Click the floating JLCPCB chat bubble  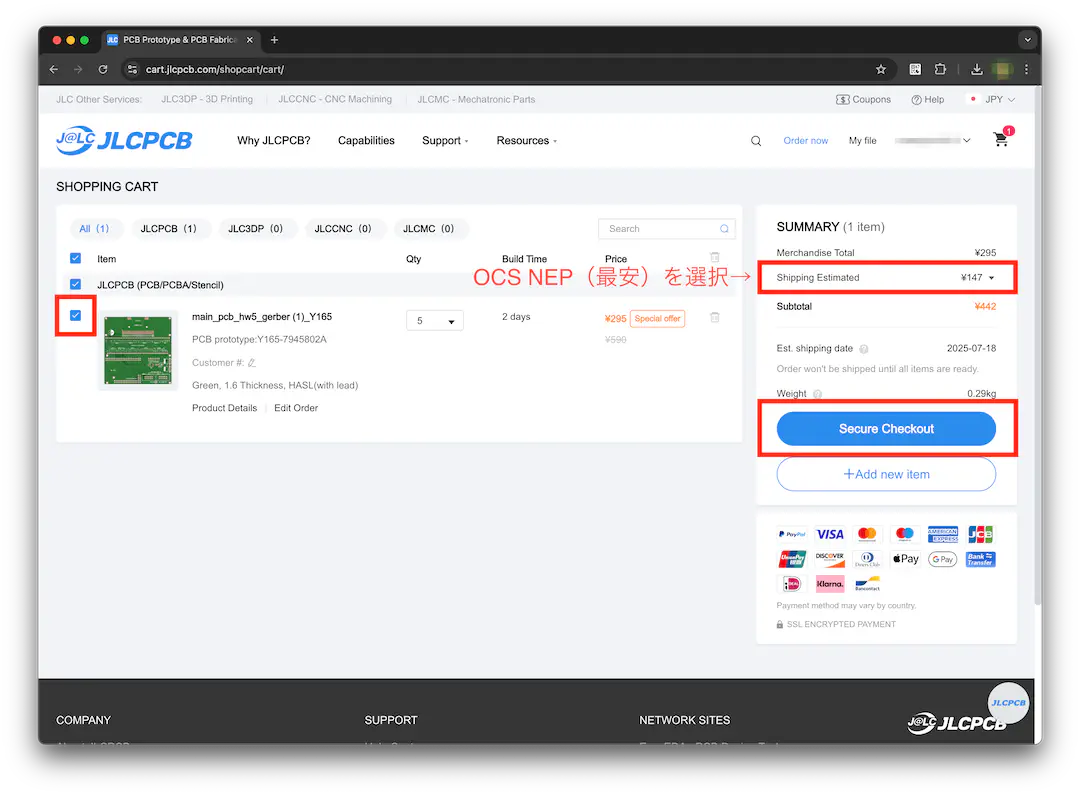[x=1008, y=703]
